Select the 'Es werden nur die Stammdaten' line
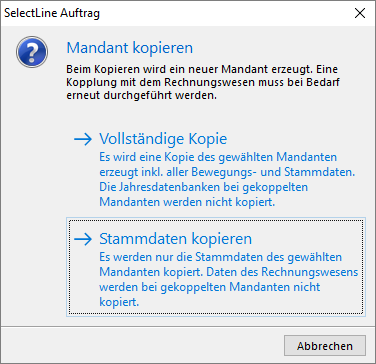376x364 pixels. coord(221,257)
